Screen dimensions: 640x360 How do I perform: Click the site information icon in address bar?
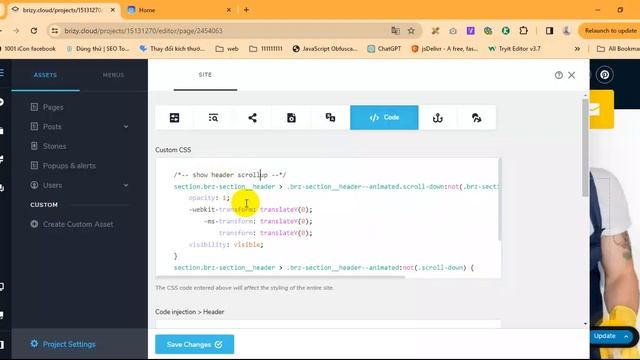click(x=55, y=31)
